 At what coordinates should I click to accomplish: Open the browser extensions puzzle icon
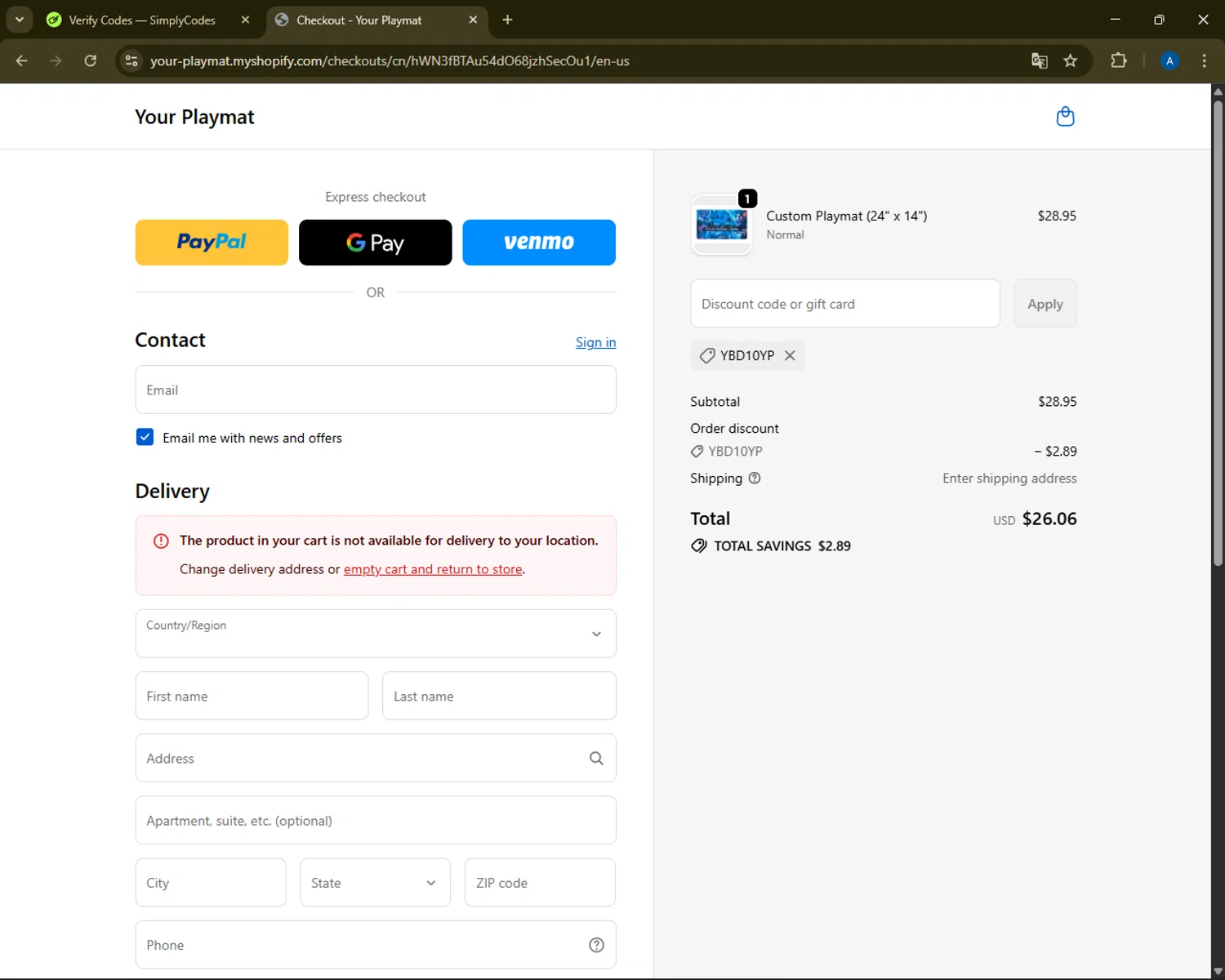click(x=1119, y=60)
